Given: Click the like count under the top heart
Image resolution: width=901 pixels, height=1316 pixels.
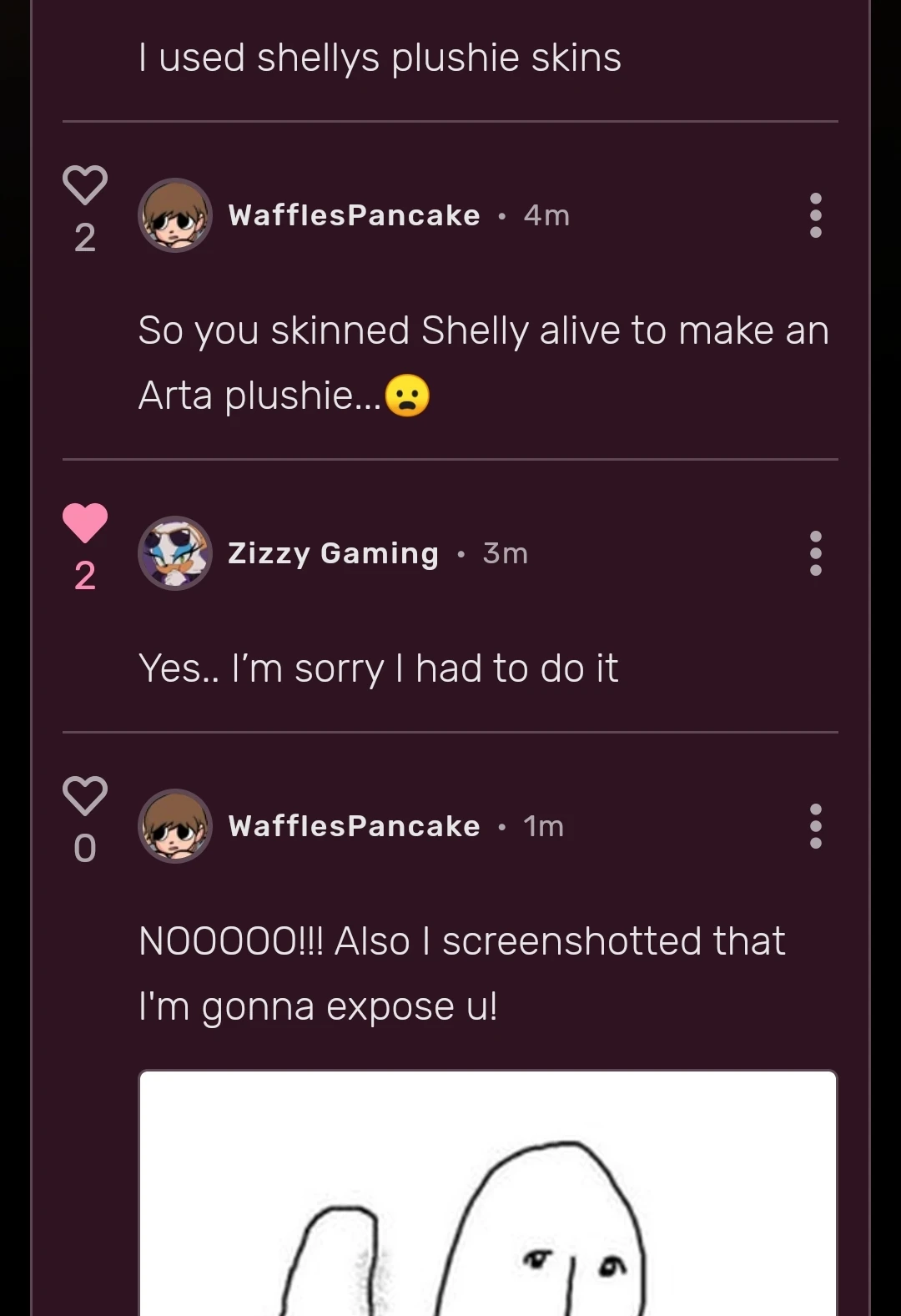Looking at the screenshot, I should [84, 240].
